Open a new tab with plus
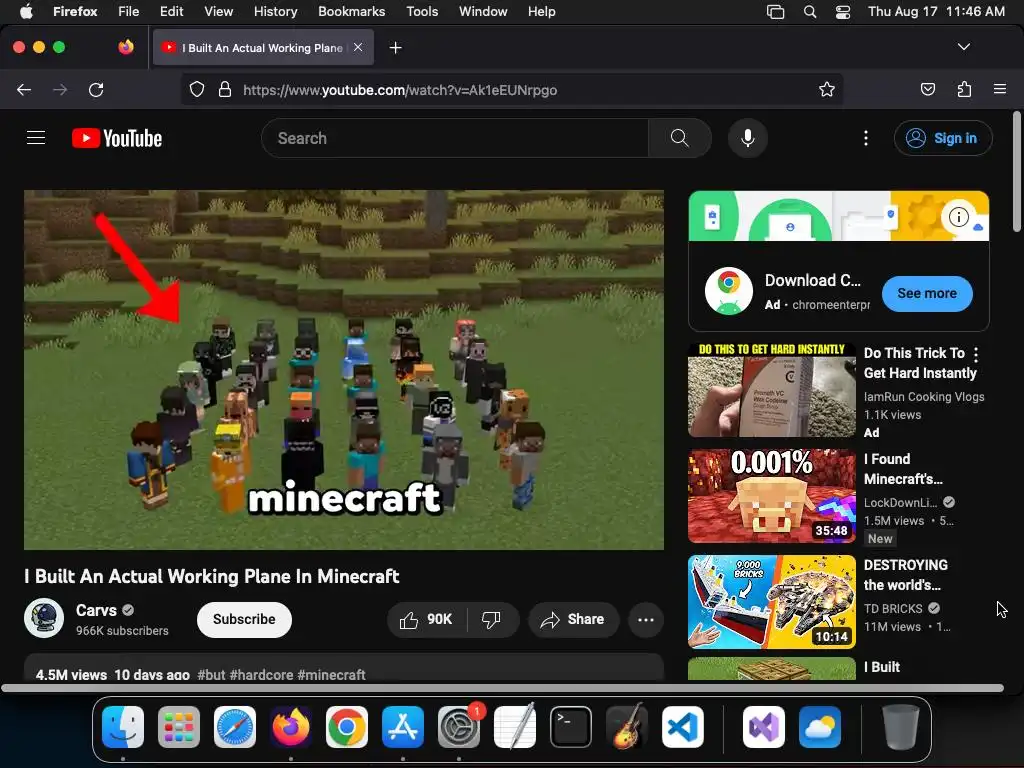This screenshot has height=768, width=1024. [395, 48]
